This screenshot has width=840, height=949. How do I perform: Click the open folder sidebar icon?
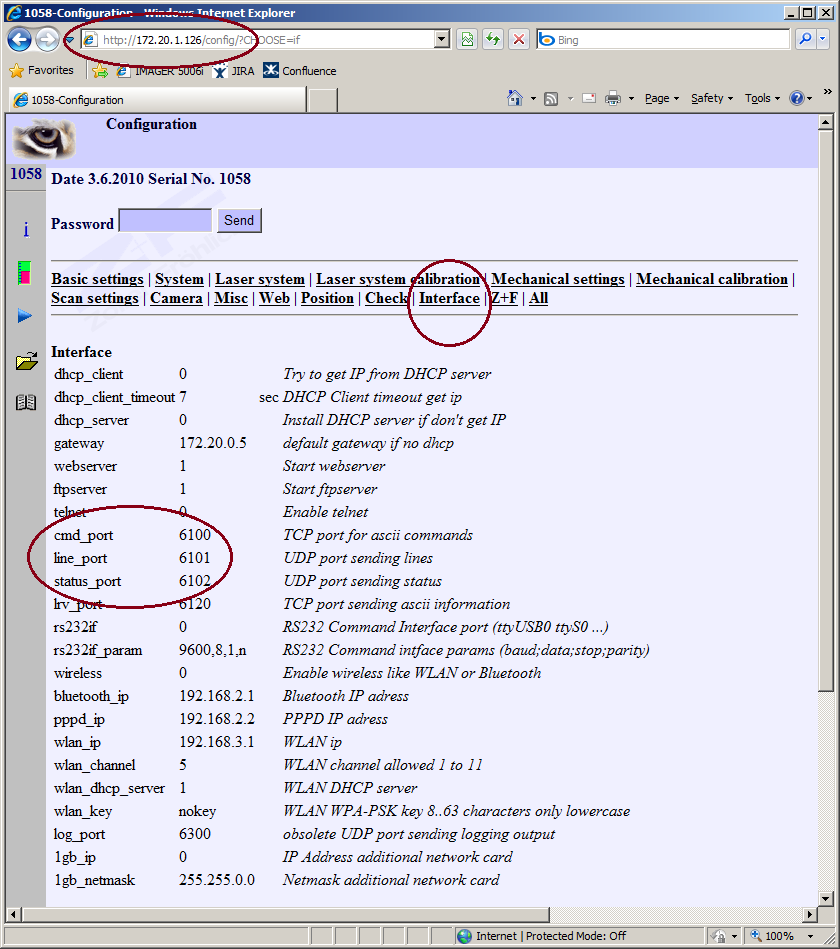pyautogui.click(x=27, y=361)
